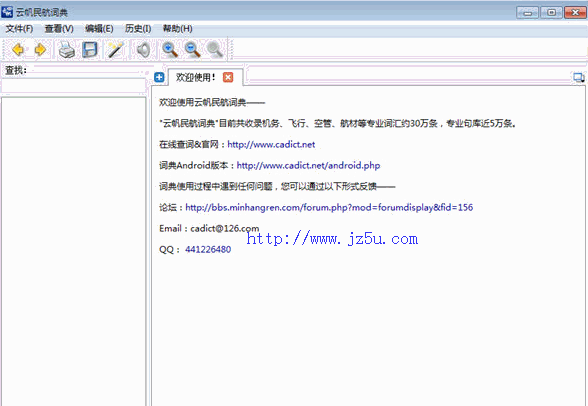588x406 pixels.
Task: Open the cadict.net/android.php link
Action: pos(308,165)
